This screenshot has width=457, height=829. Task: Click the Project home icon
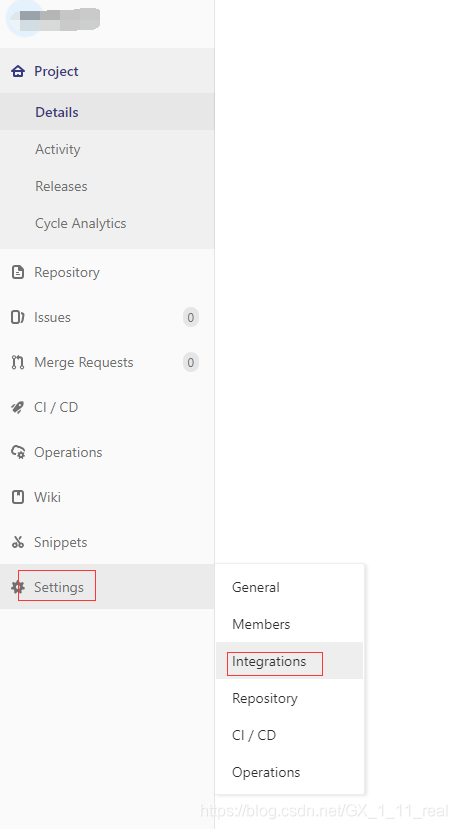tap(18, 71)
